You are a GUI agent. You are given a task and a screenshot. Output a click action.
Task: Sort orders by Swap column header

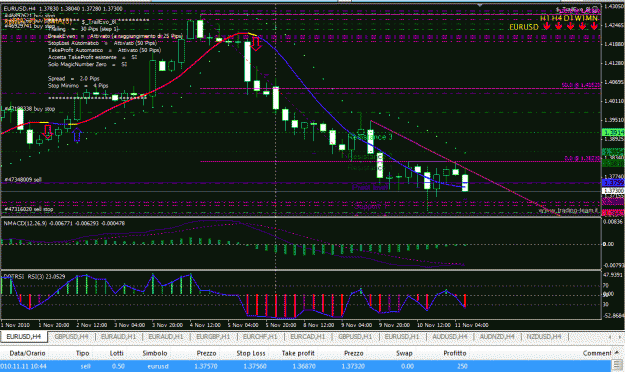(x=404, y=353)
